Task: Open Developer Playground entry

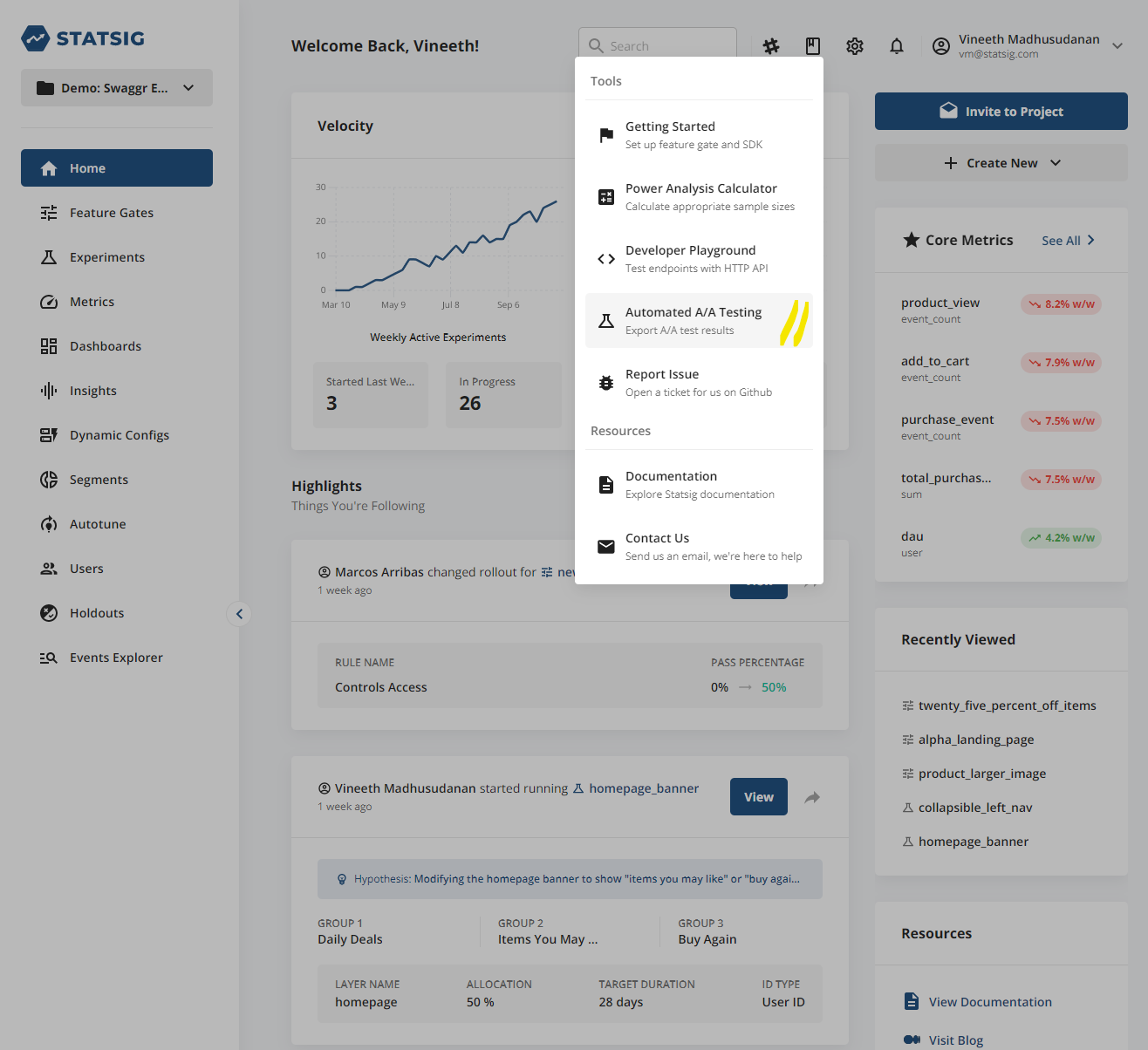Action: click(x=699, y=259)
